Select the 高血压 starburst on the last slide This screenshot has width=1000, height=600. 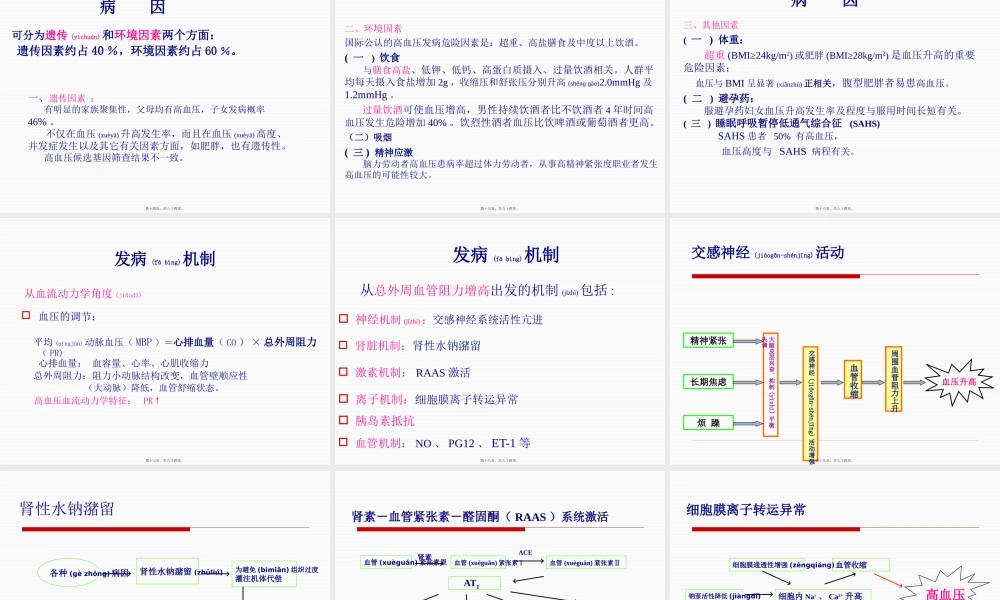click(x=945, y=590)
